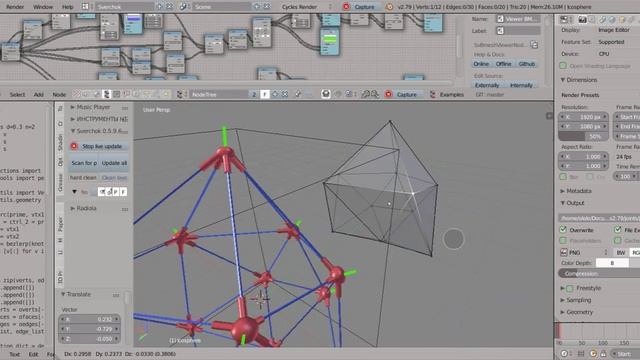This screenshot has height=360, width=640.
Task: Click the pin node tree icon
Action: [x=298, y=95]
